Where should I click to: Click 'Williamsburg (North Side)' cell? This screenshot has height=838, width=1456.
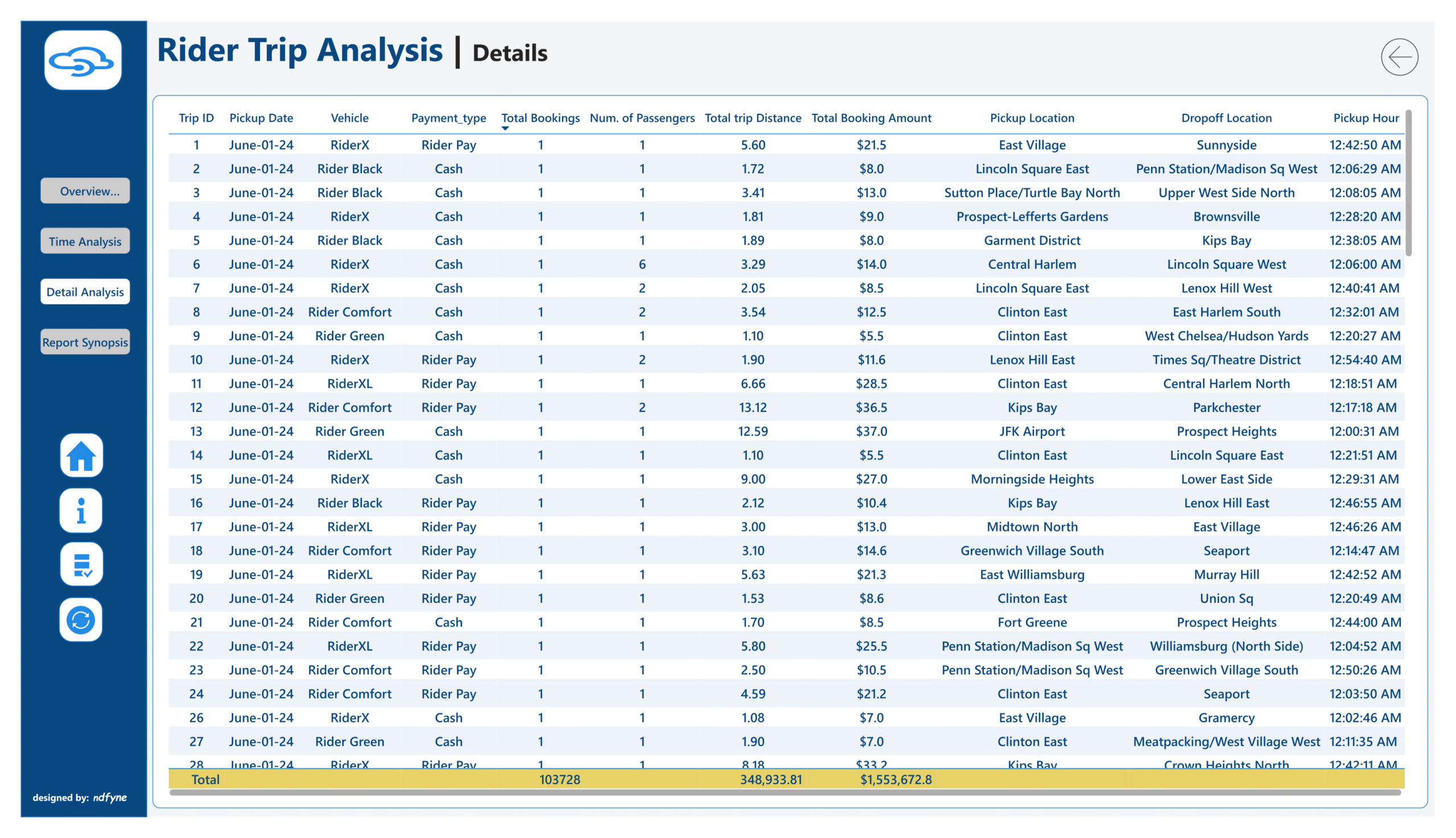pyautogui.click(x=1226, y=646)
